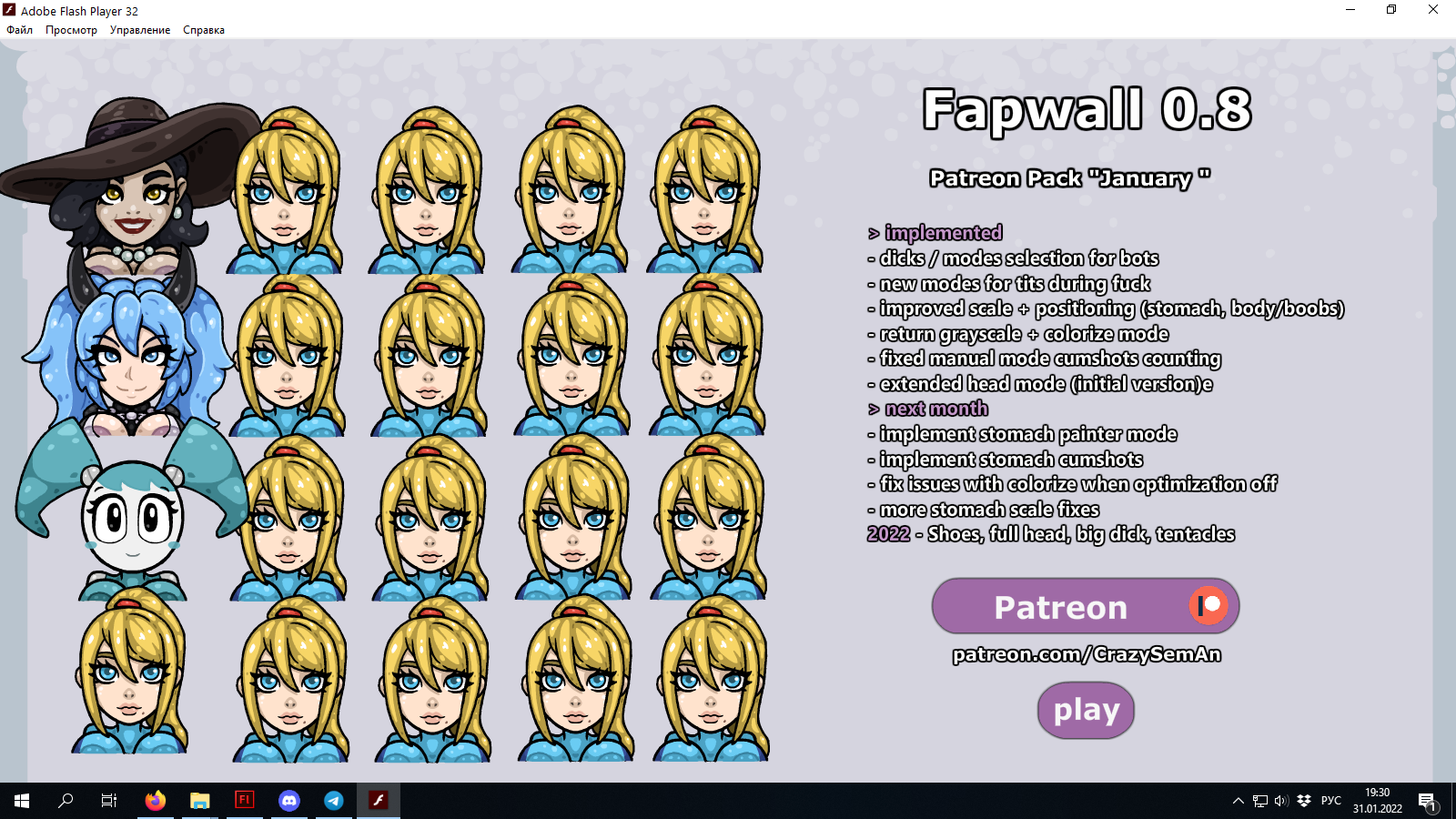
Task: Open Windows taskbar search
Action: (x=66, y=801)
